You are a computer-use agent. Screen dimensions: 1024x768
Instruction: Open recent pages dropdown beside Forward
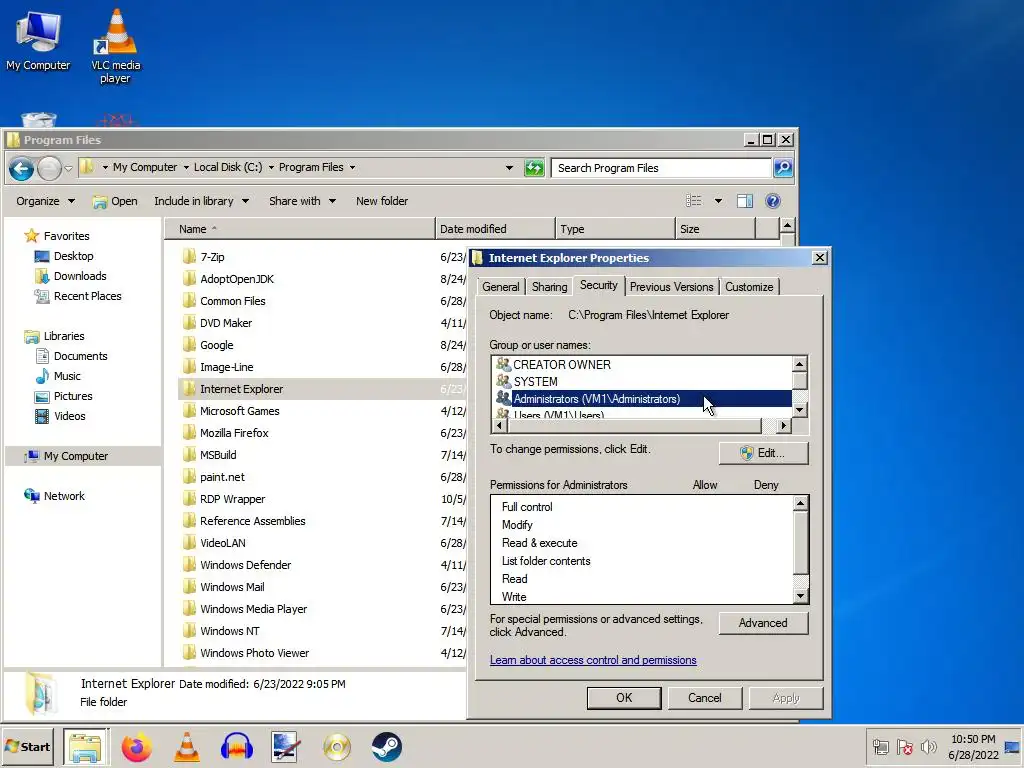coord(68,168)
